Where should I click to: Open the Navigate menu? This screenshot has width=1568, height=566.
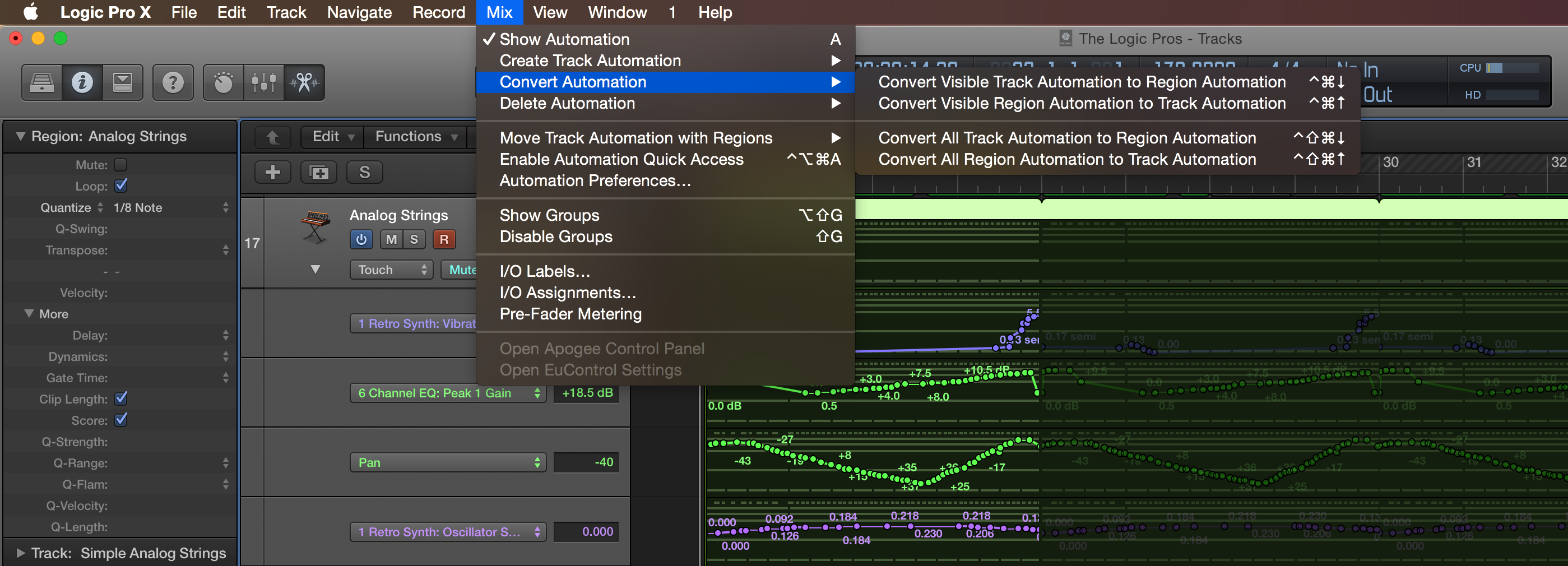pos(359,12)
